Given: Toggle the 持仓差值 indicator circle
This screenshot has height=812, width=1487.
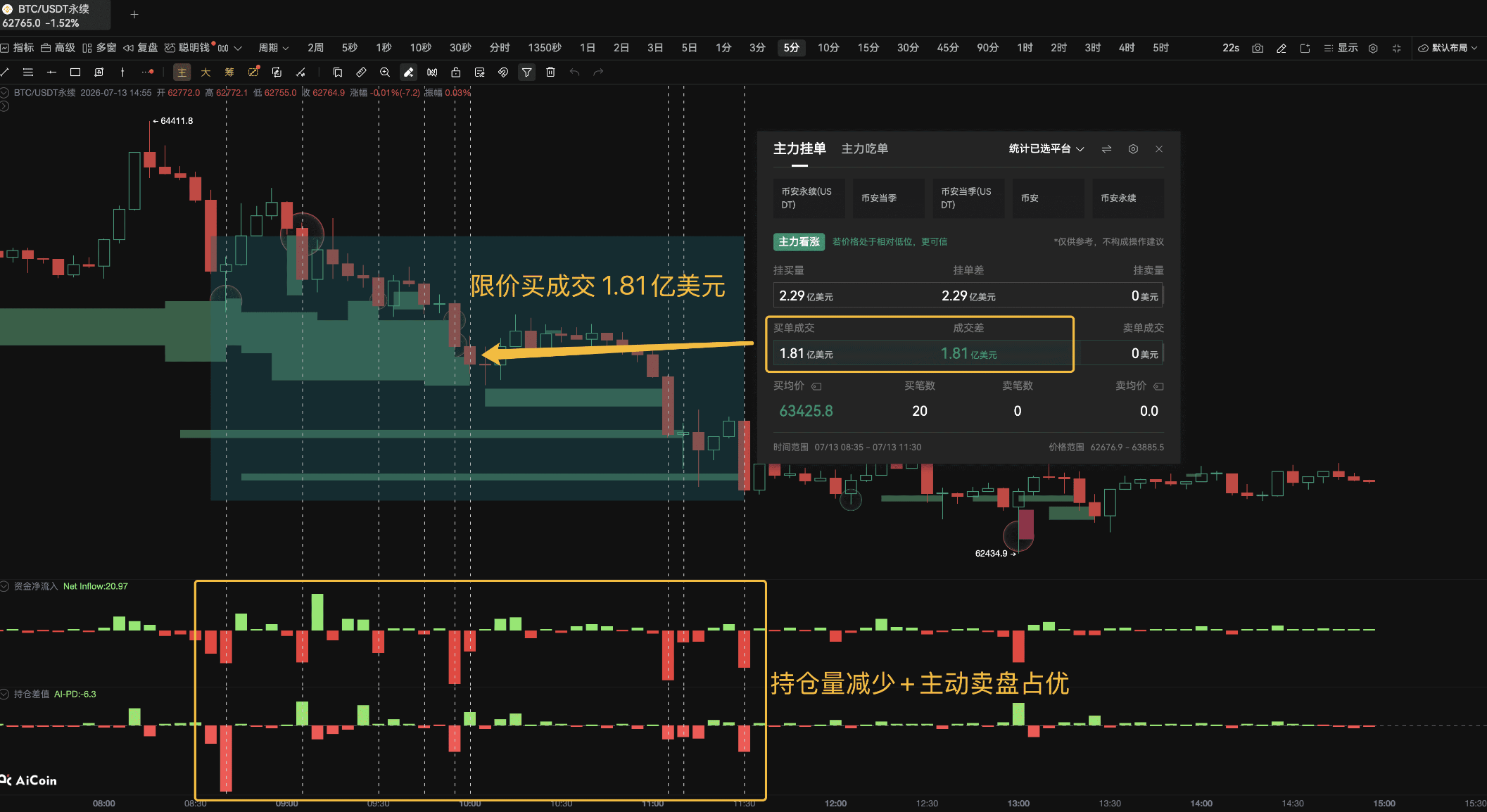Looking at the screenshot, I should pos(4,694).
